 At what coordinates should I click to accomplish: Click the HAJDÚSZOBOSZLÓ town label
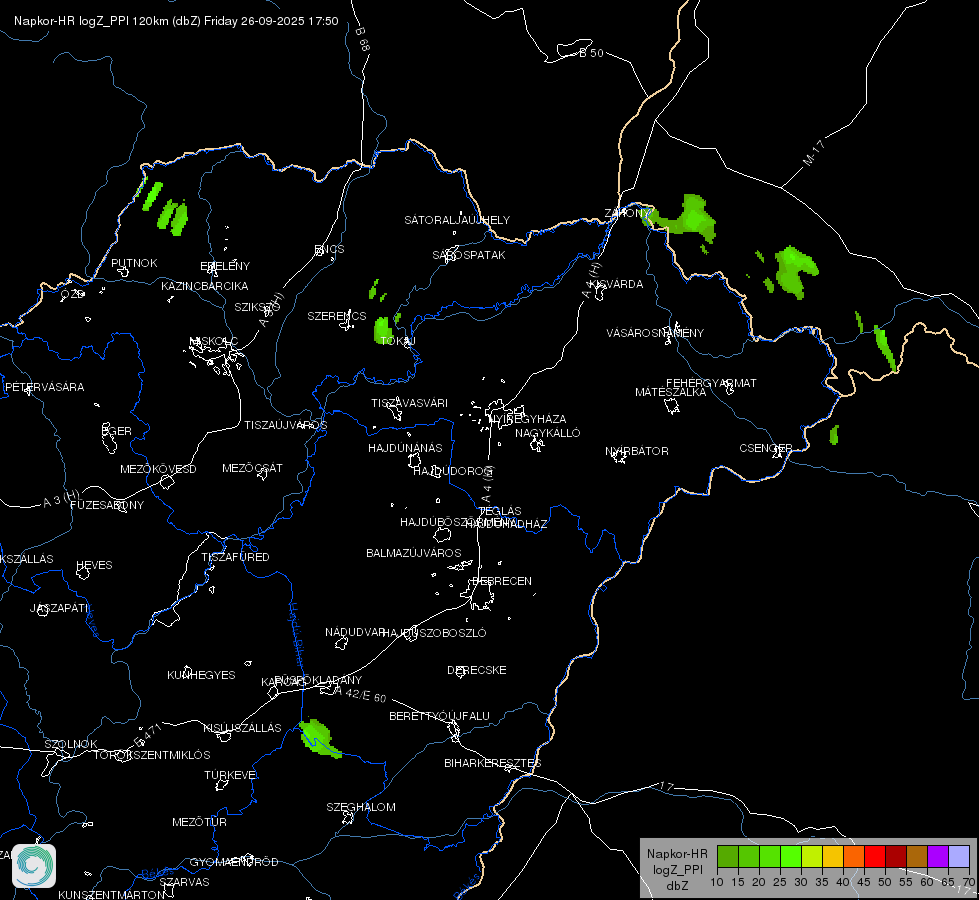pos(434,633)
